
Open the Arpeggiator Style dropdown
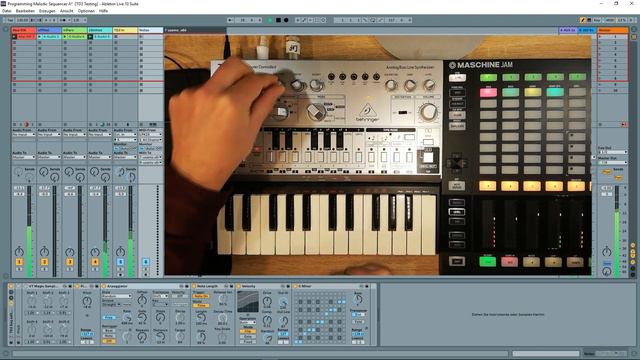tap(117, 296)
